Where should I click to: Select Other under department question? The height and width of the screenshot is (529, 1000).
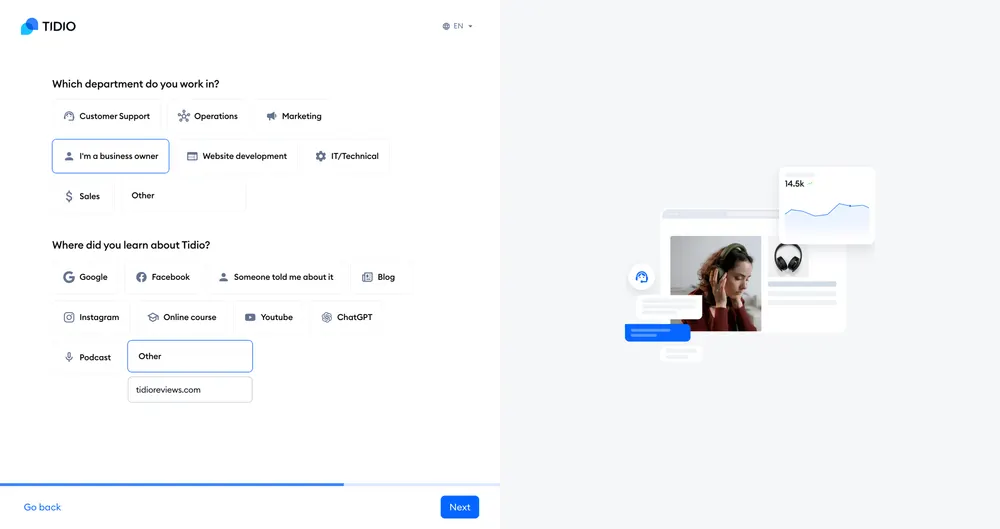click(x=184, y=196)
